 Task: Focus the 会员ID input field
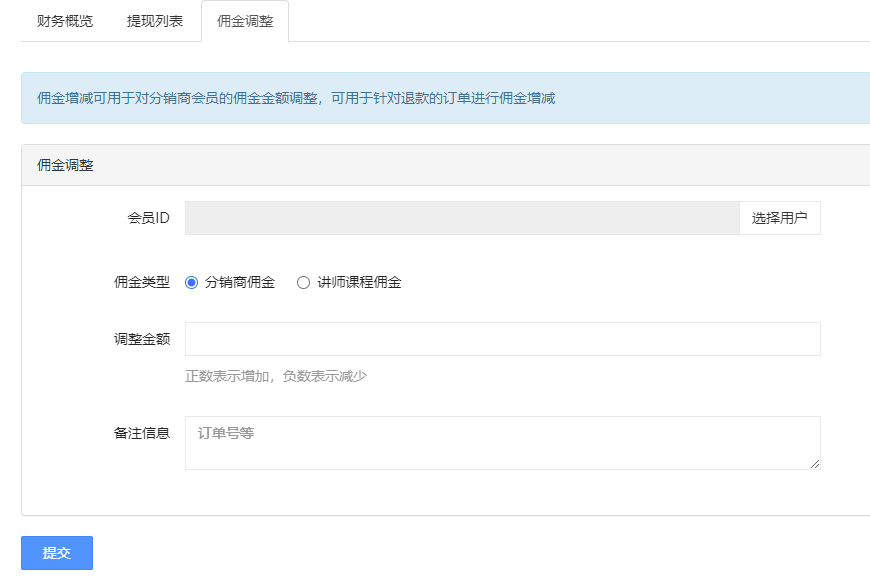pos(462,218)
